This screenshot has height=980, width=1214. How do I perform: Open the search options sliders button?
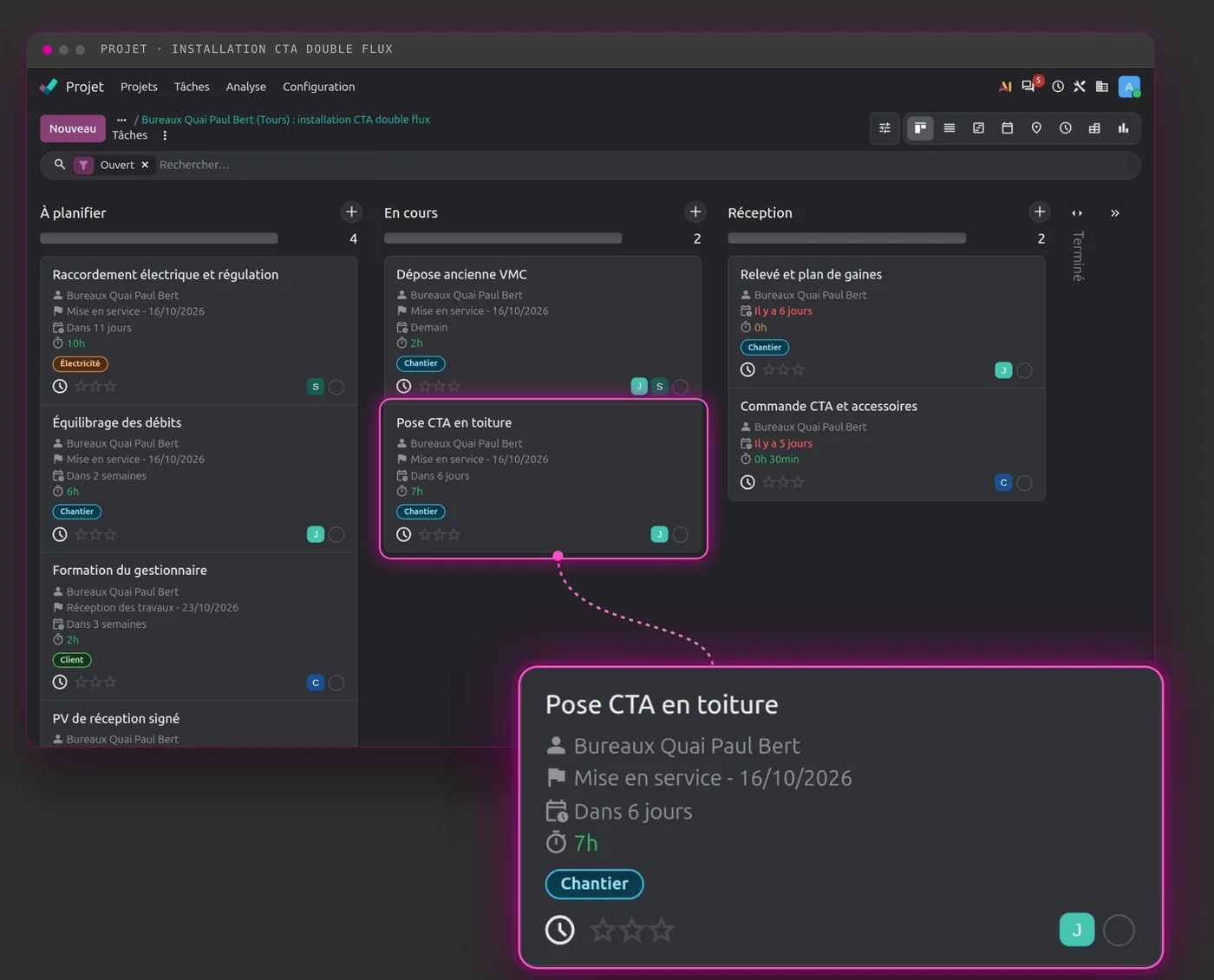click(x=884, y=128)
